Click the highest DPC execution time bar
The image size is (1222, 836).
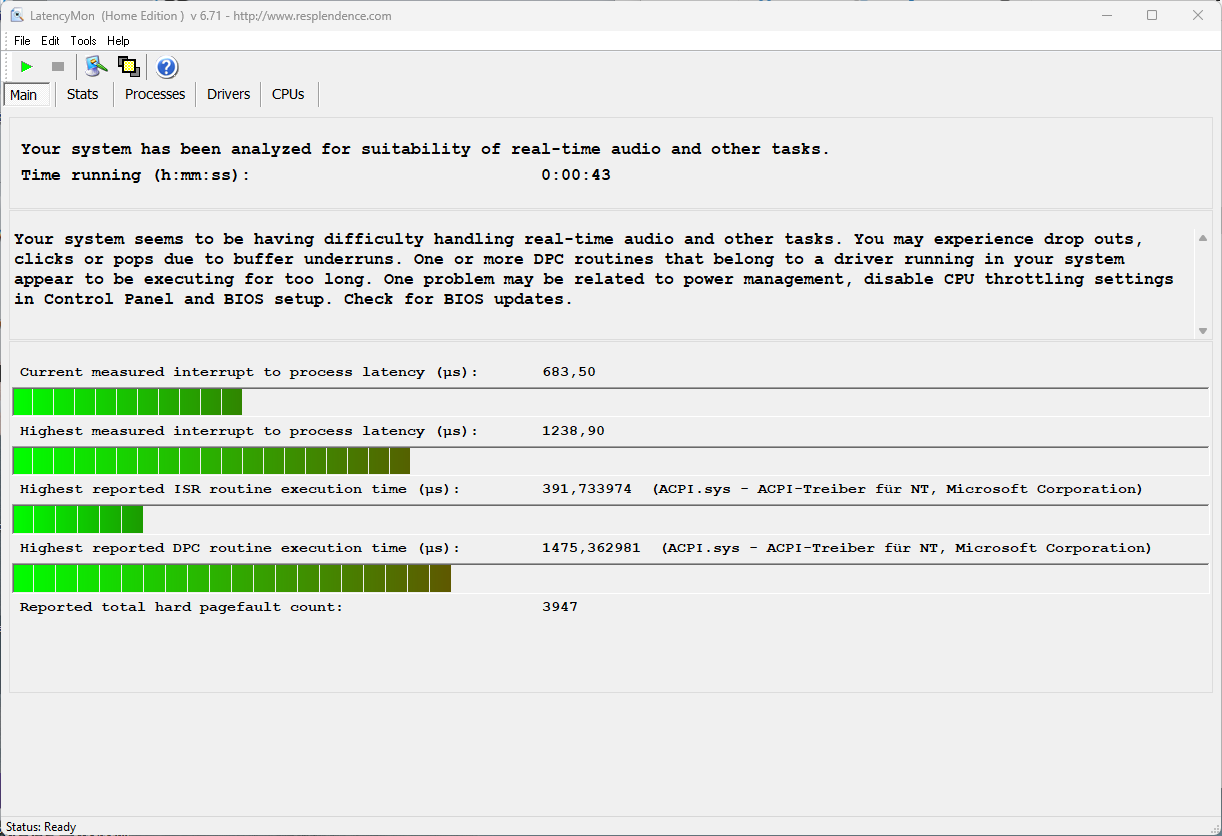pyautogui.click(x=610, y=578)
